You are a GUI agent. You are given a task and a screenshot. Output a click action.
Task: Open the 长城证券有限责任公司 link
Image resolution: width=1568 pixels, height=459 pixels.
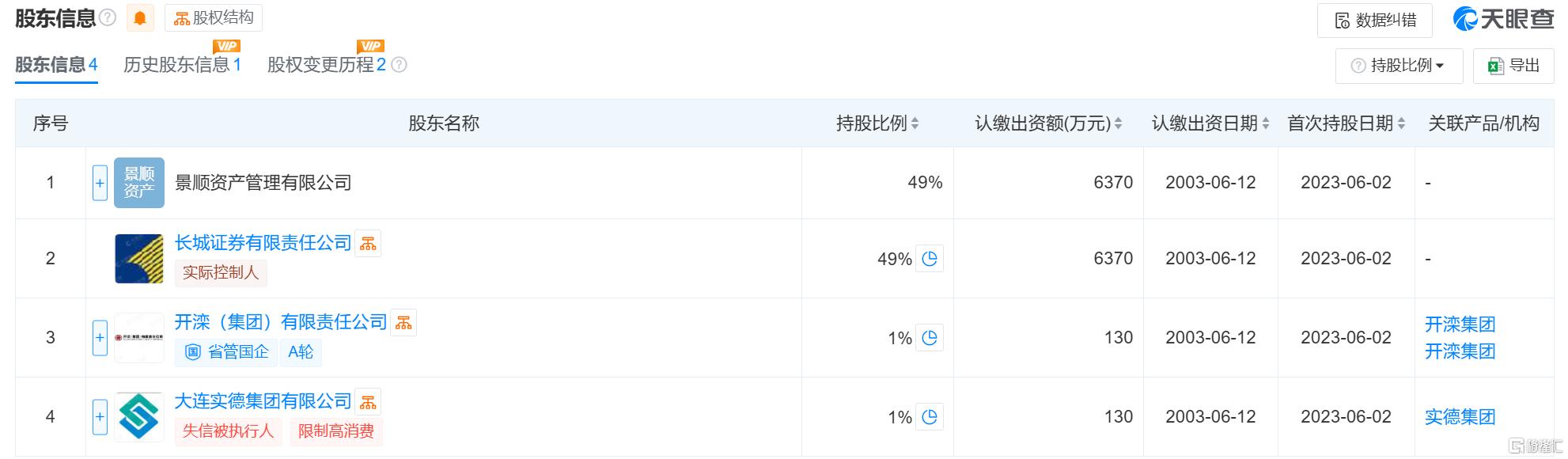click(263, 243)
